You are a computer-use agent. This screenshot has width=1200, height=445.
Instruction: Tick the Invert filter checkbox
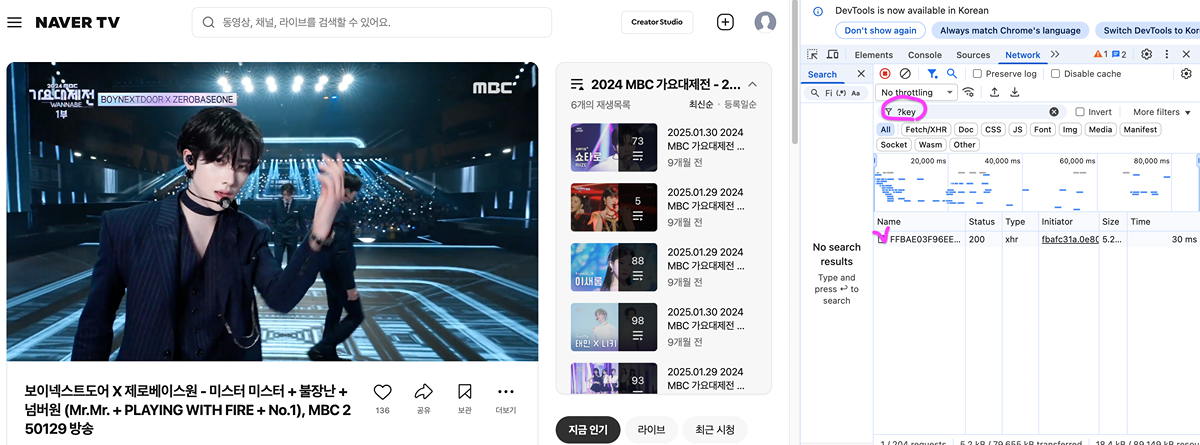pos(1080,112)
